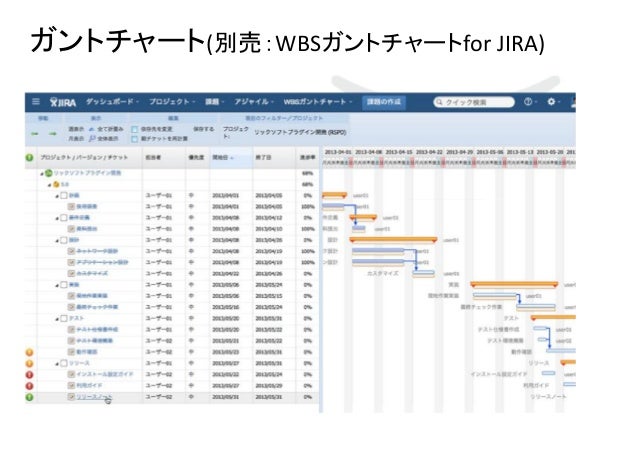Collapse the テスト group triangle

[x=57, y=319]
